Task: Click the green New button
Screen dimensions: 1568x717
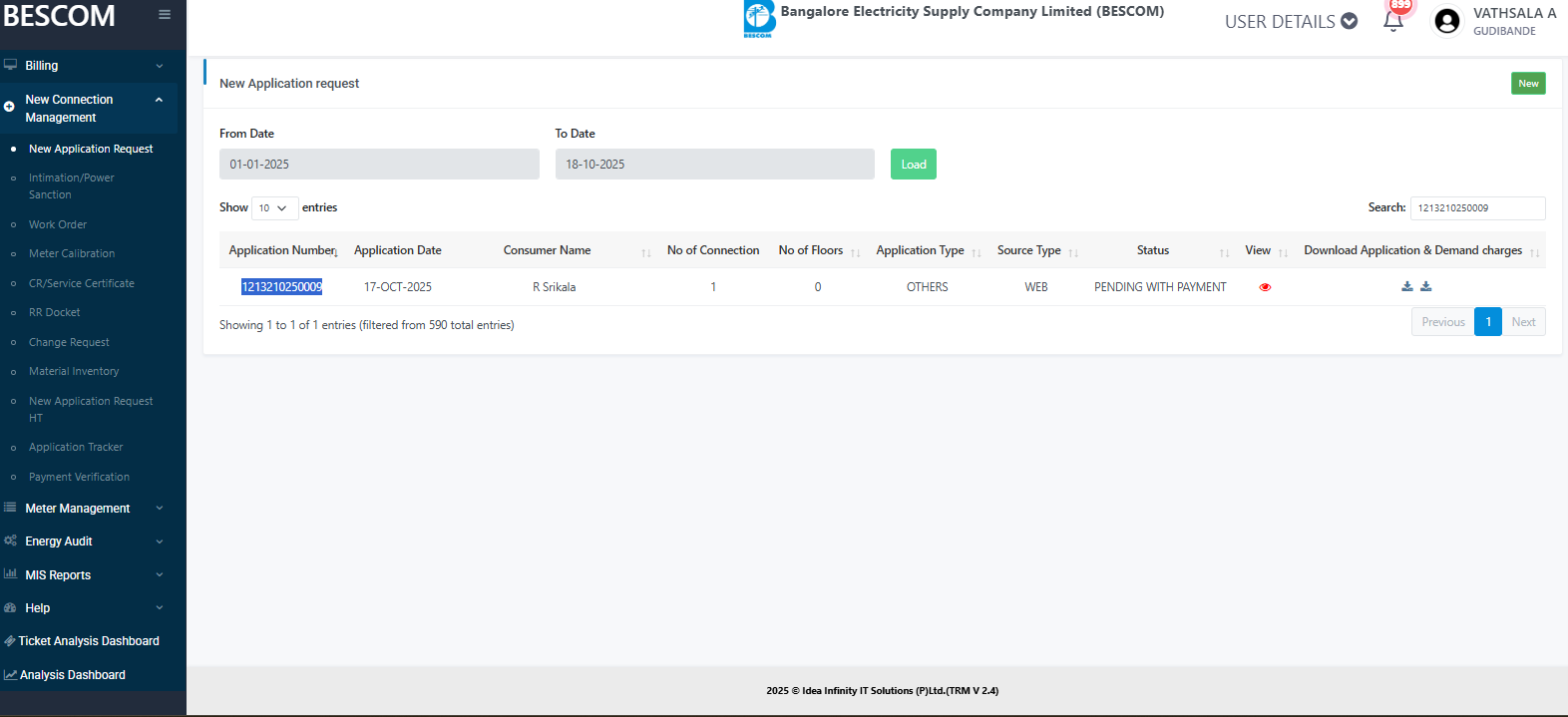Action: coord(1527,84)
